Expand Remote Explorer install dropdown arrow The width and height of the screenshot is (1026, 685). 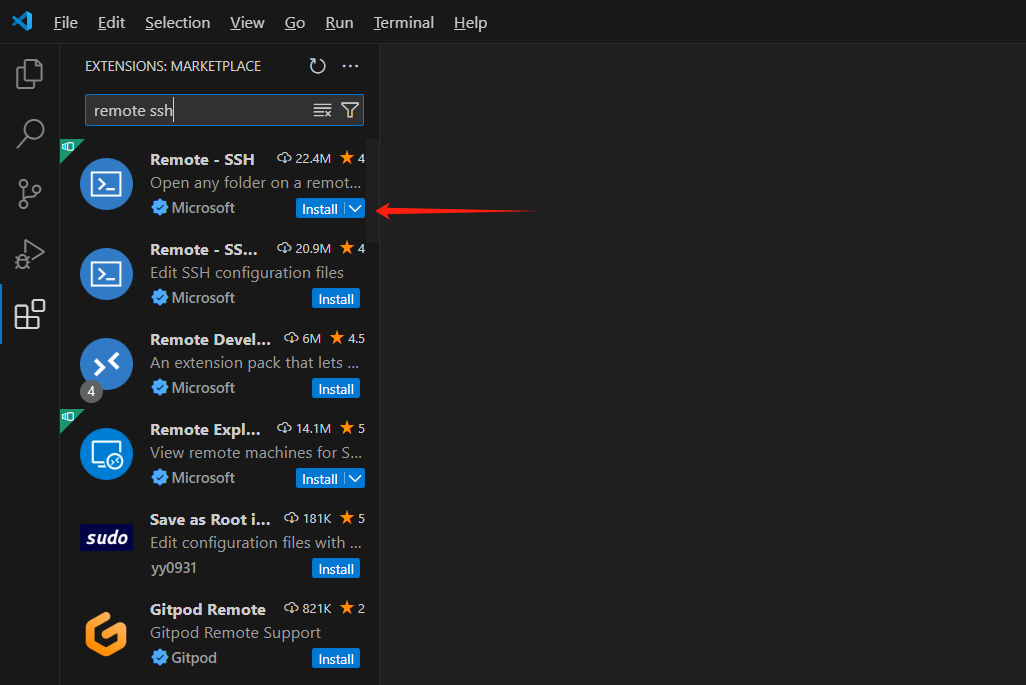[x=355, y=478]
